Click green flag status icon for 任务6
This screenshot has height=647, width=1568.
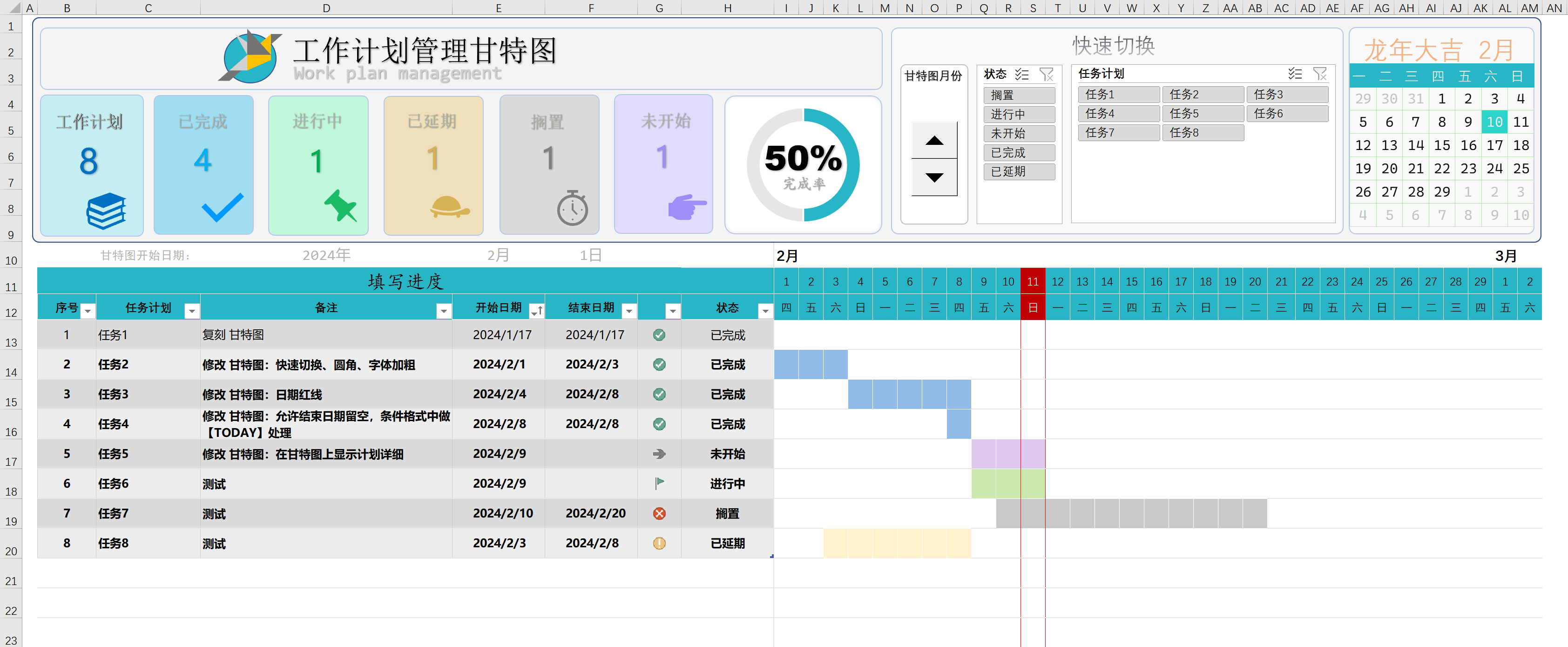[x=659, y=483]
